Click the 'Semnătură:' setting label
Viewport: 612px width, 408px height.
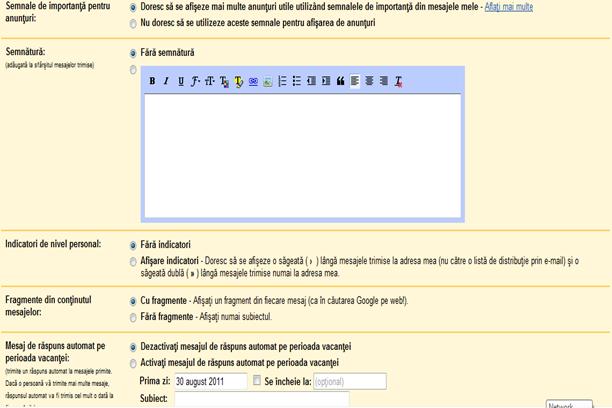click(25, 52)
